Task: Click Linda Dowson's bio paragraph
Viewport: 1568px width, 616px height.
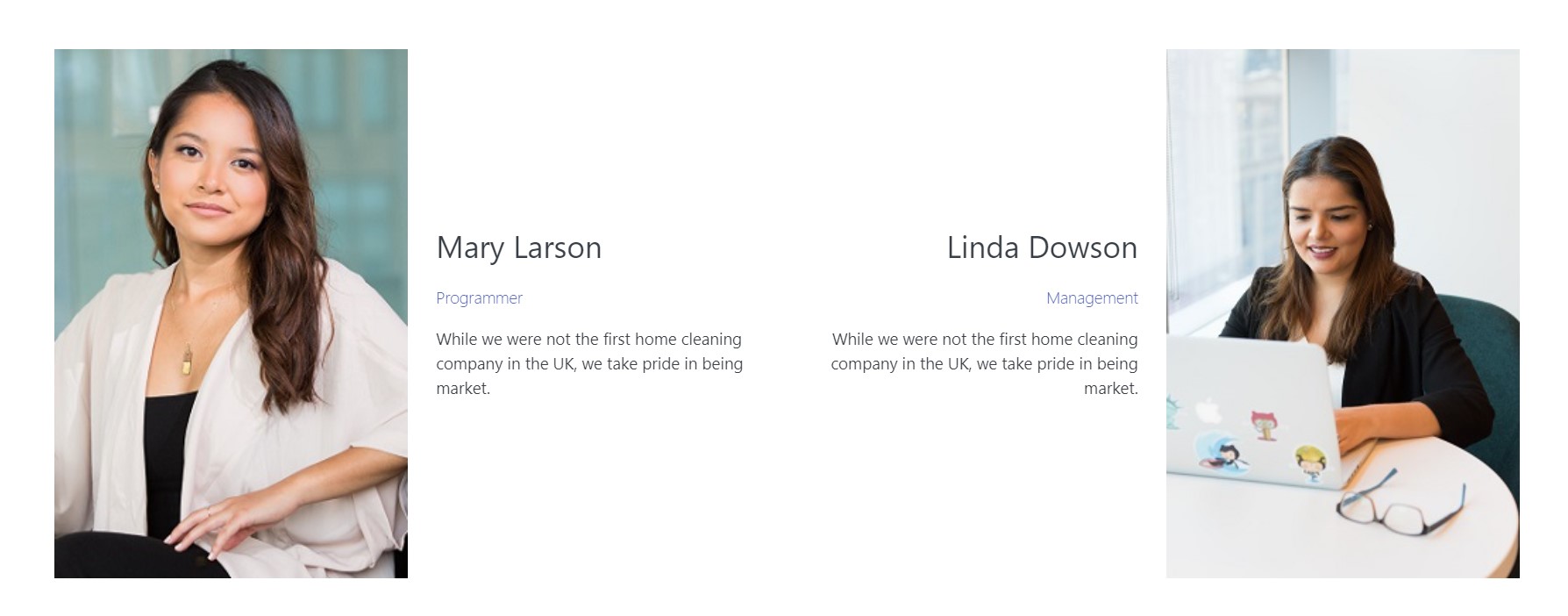Action: [985, 363]
